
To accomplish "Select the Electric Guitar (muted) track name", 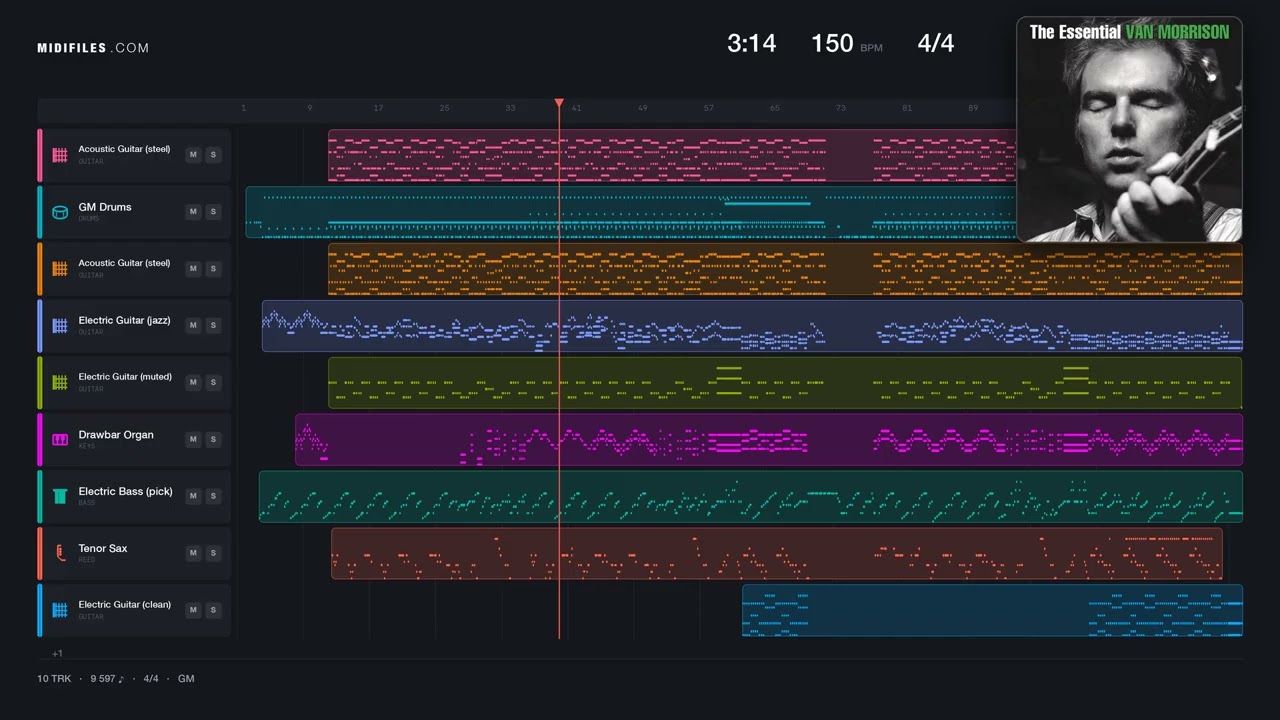I will (125, 377).
